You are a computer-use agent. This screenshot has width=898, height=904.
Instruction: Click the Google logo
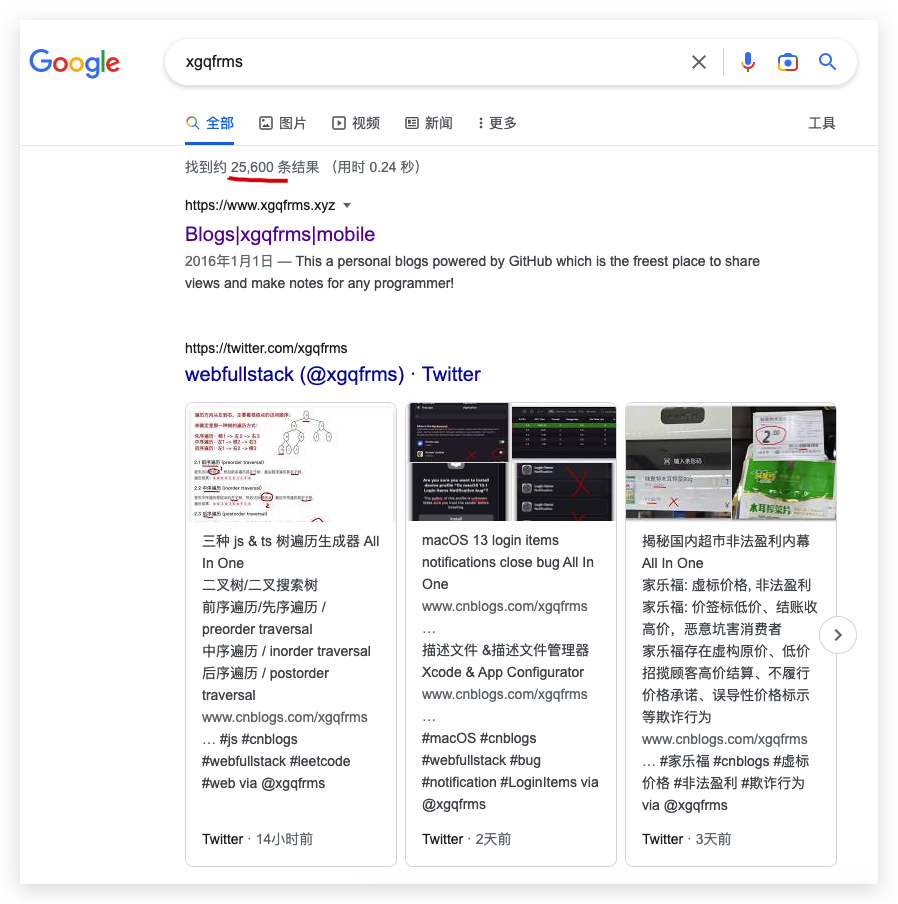click(x=74, y=63)
